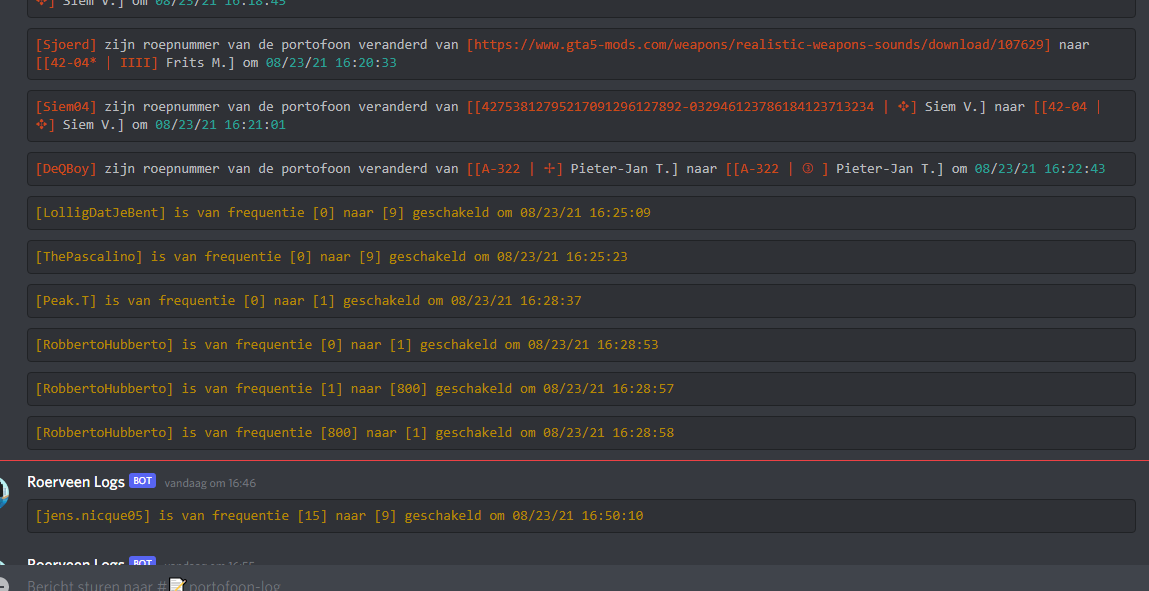Click the [Siem04] name in the callsign log

[66, 107]
